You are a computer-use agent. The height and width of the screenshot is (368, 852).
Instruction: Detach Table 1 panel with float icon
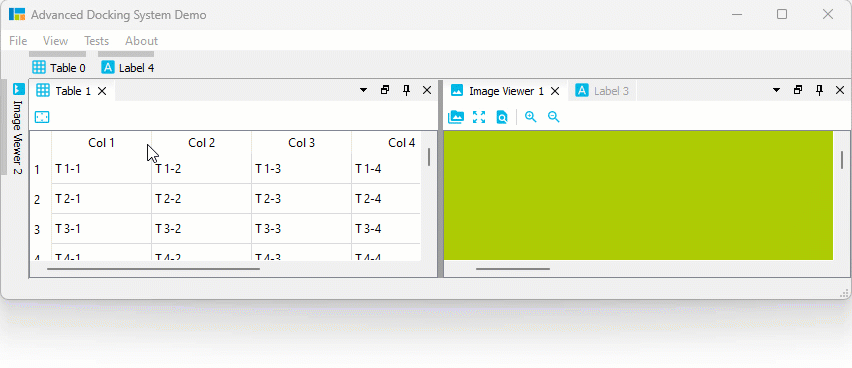coord(385,90)
